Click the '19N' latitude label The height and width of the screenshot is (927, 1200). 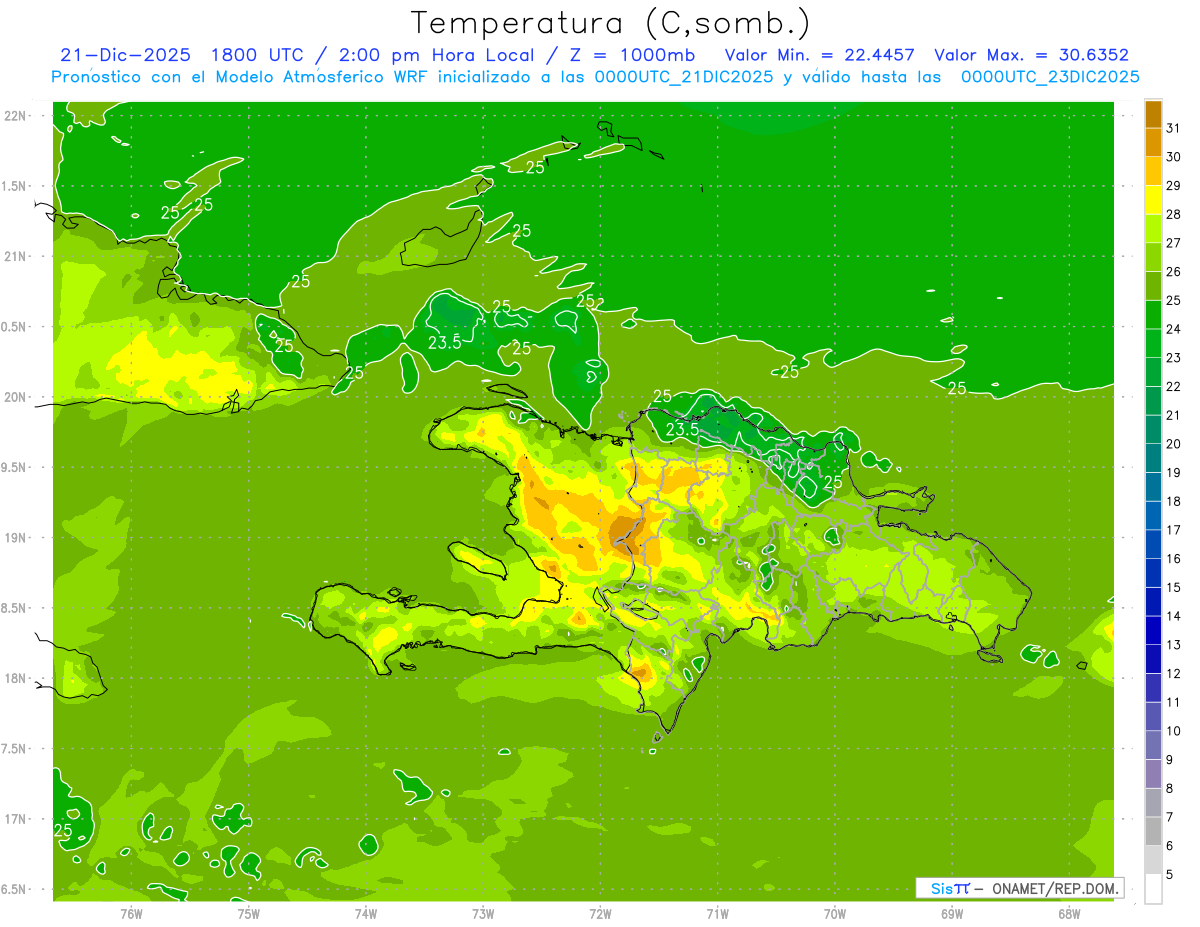(x=15, y=538)
